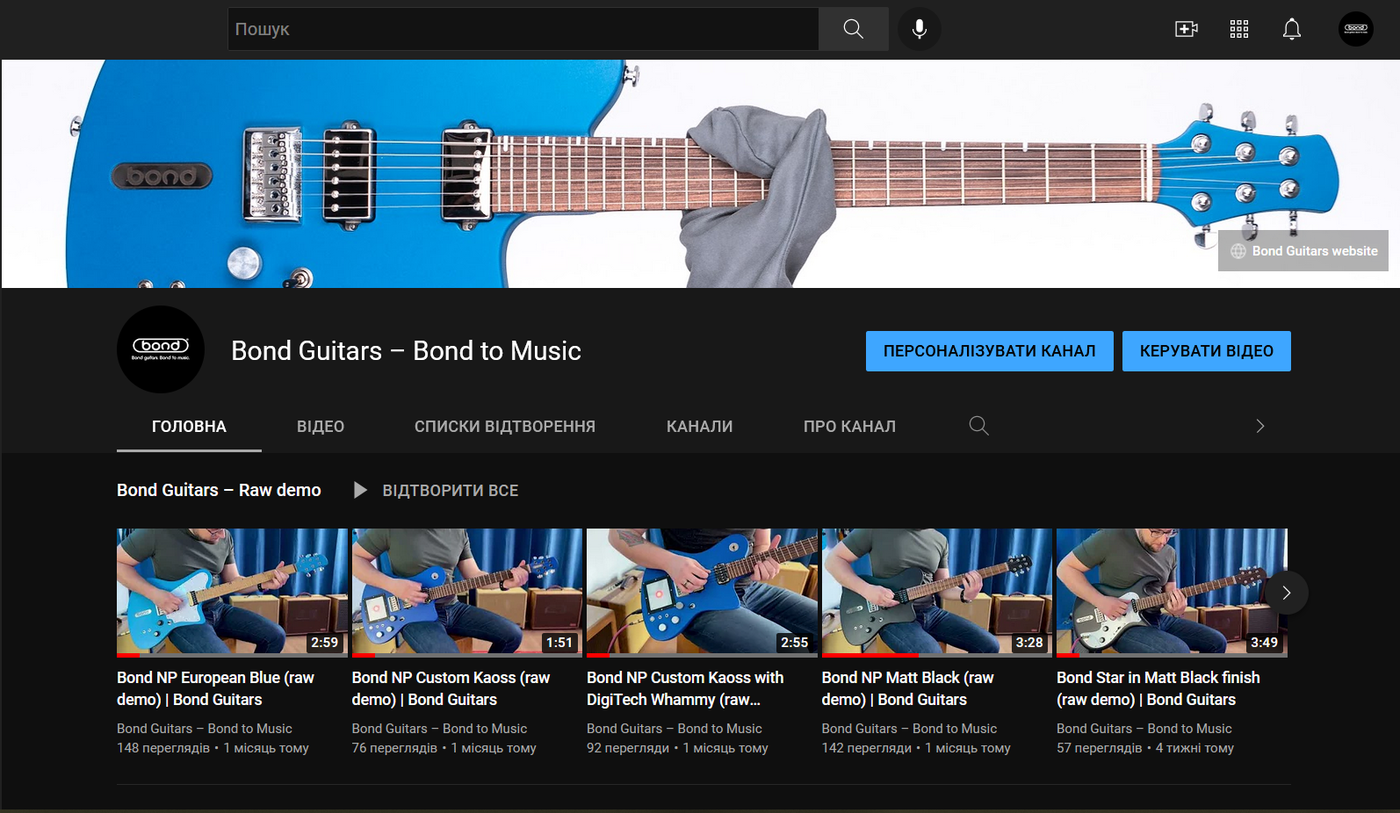Open the notifications bell
1400x813 pixels.
pos(1292,29)
